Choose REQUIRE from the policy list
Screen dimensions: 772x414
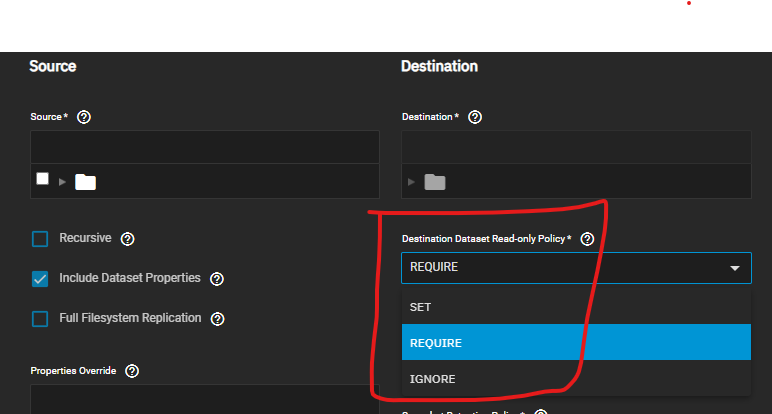click(x=576, y=342)
